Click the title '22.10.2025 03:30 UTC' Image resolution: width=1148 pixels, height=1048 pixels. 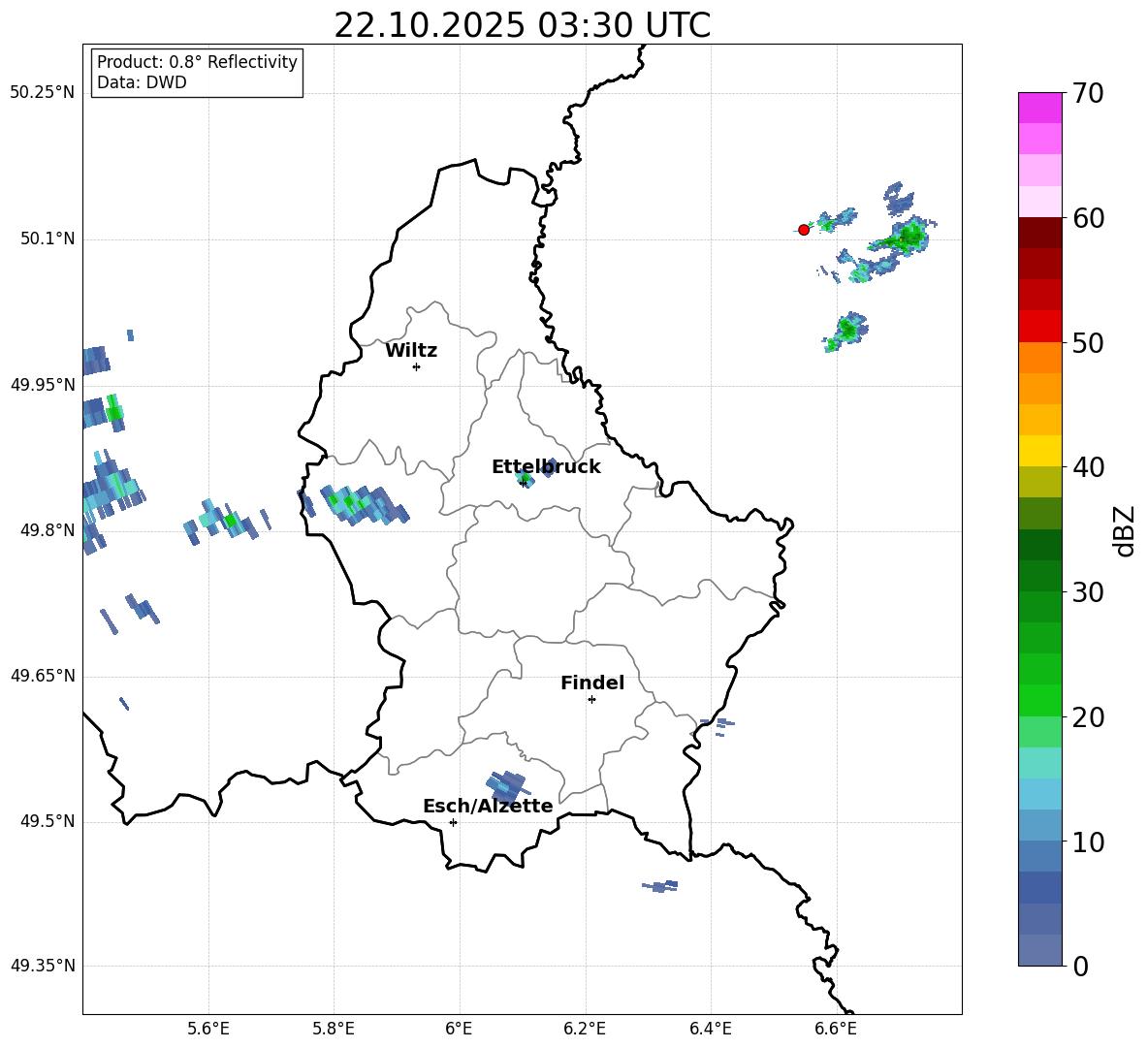click(x=522, y=25)
